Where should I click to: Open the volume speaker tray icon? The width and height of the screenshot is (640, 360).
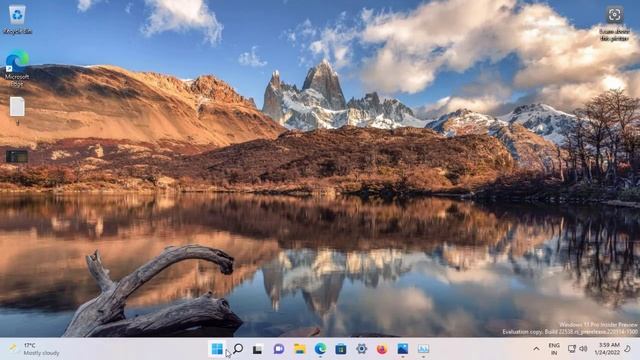[x=583, y=349]
